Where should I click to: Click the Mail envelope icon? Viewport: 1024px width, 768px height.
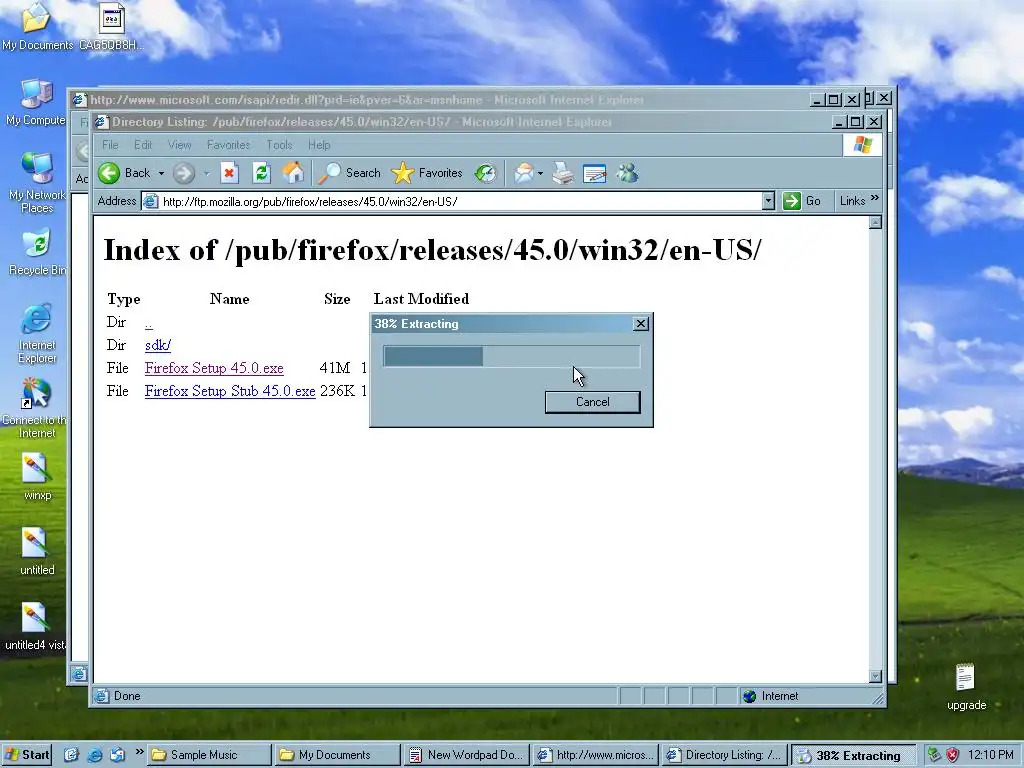pyautogui.click(x=523, y=173)
